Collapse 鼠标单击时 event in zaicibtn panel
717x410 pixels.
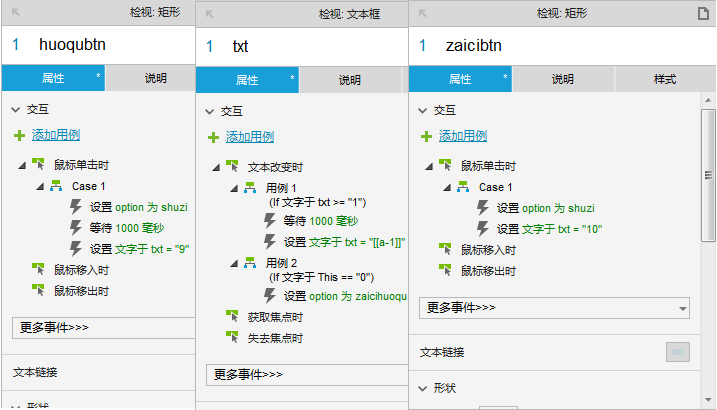coord(429,166)
